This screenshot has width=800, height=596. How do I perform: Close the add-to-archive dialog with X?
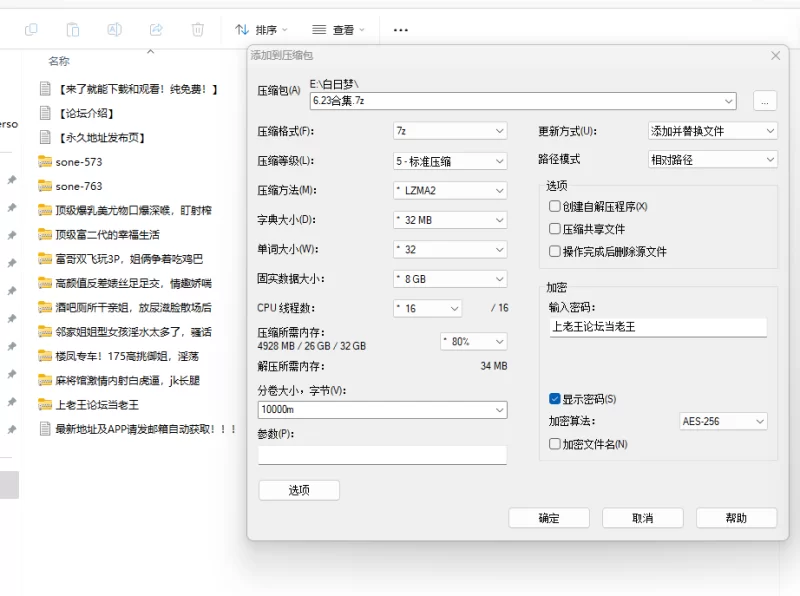click(x=775, y=56)
